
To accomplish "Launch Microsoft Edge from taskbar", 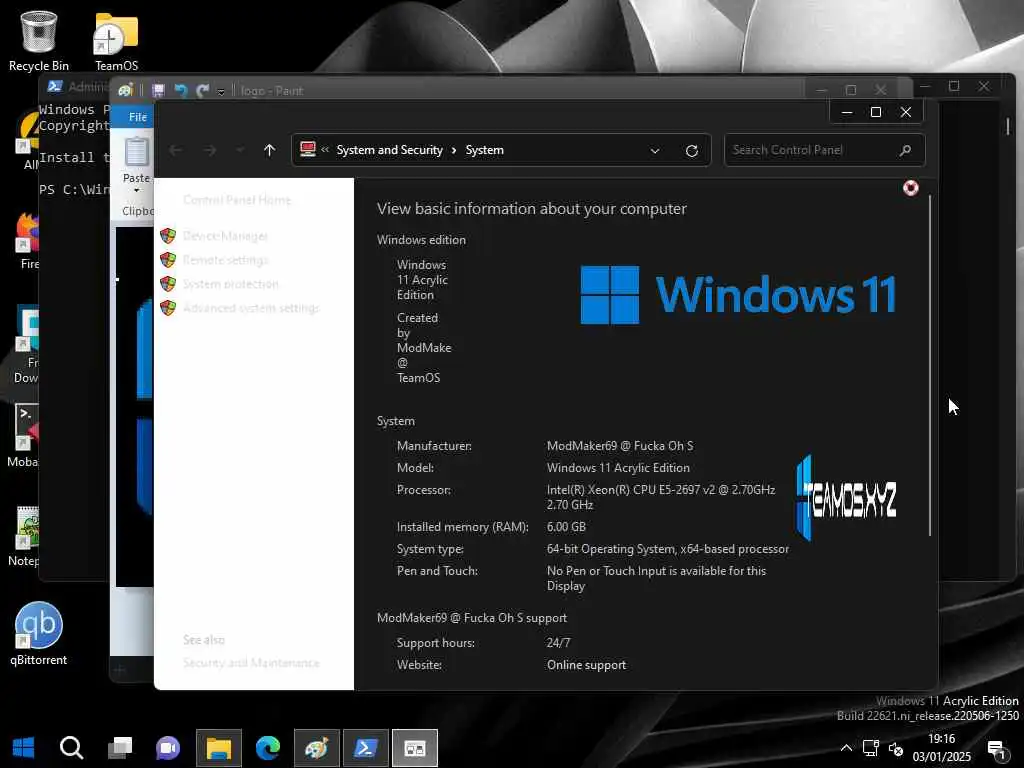I will (268, 748).
